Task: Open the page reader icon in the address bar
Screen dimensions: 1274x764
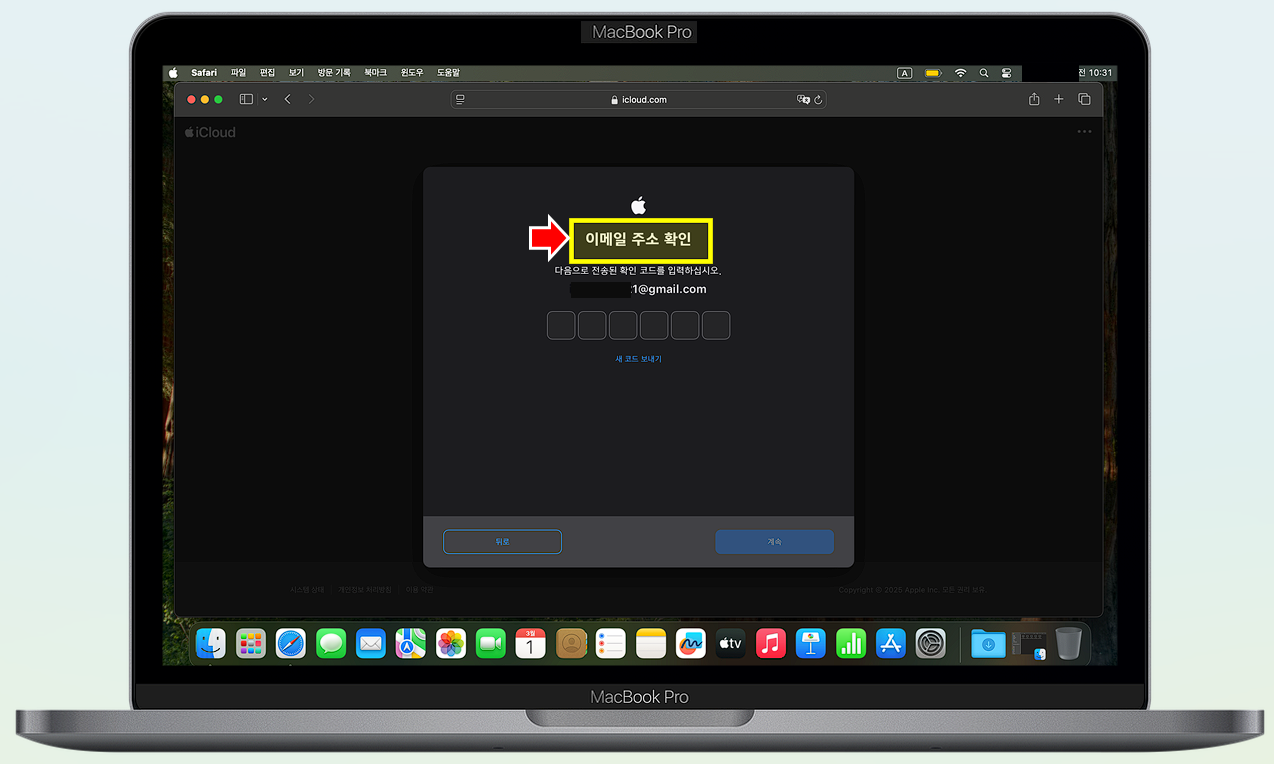Action: [460, 100]
